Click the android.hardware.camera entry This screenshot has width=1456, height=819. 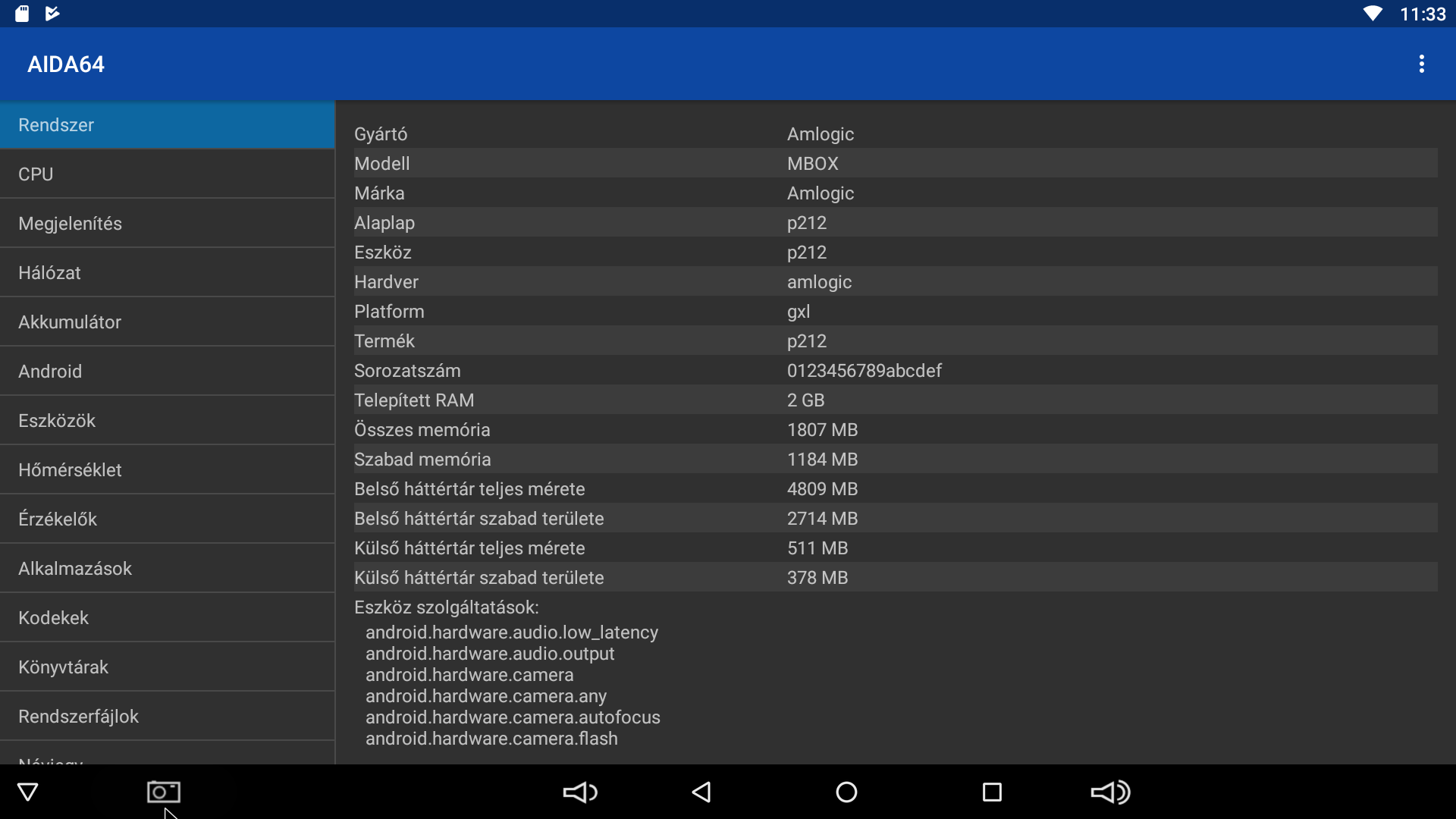469,675
